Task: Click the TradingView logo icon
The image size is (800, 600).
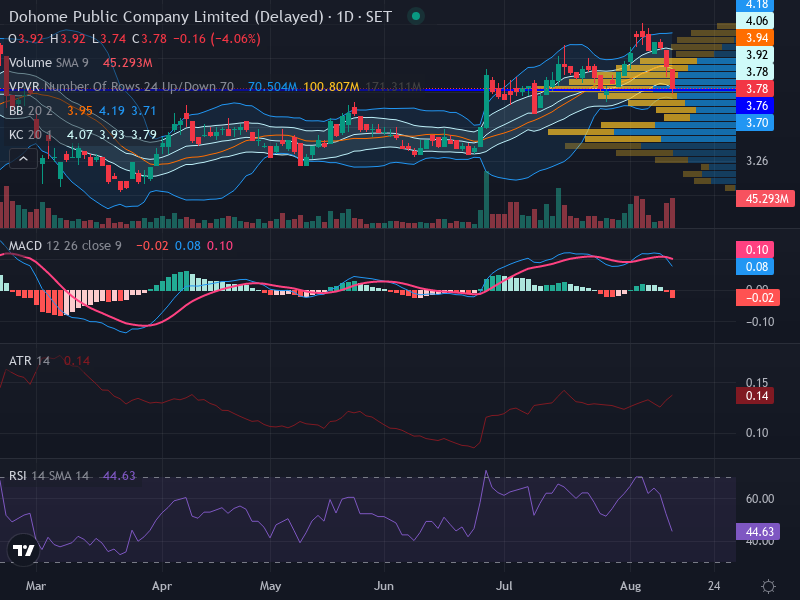Action: 23,550
